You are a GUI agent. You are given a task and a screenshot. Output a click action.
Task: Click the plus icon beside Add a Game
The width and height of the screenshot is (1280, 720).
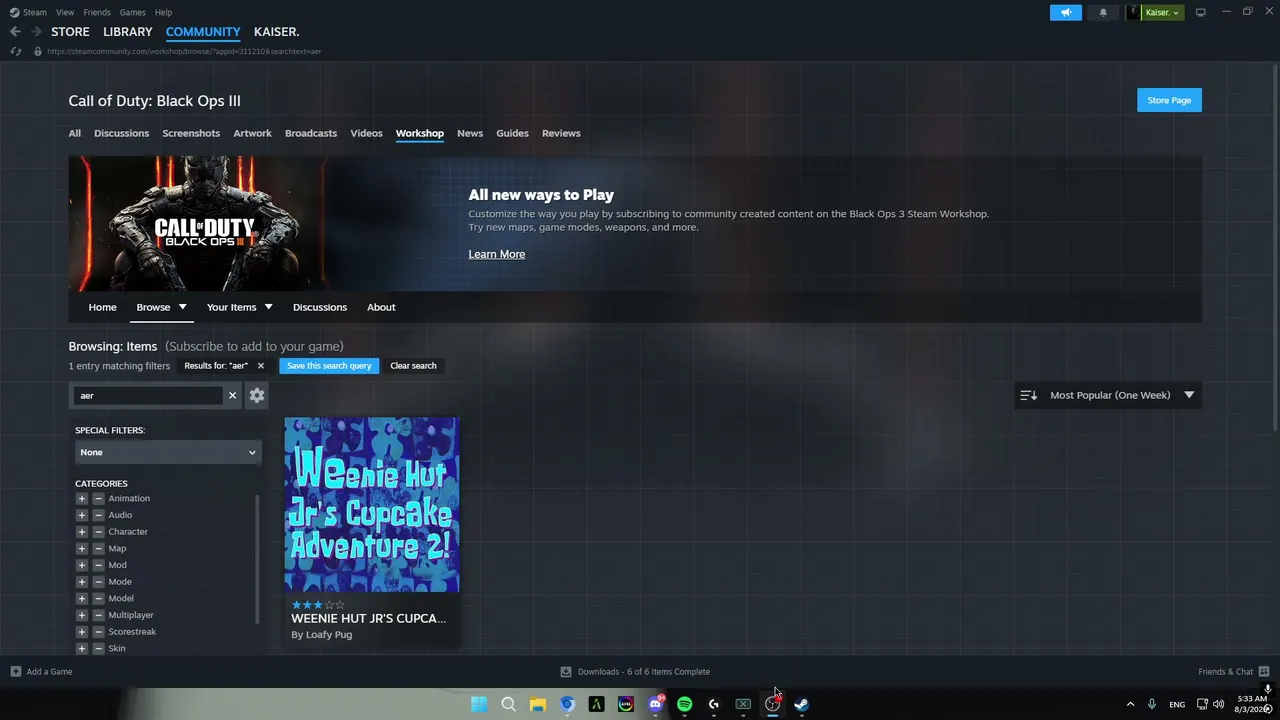[16, 672]
